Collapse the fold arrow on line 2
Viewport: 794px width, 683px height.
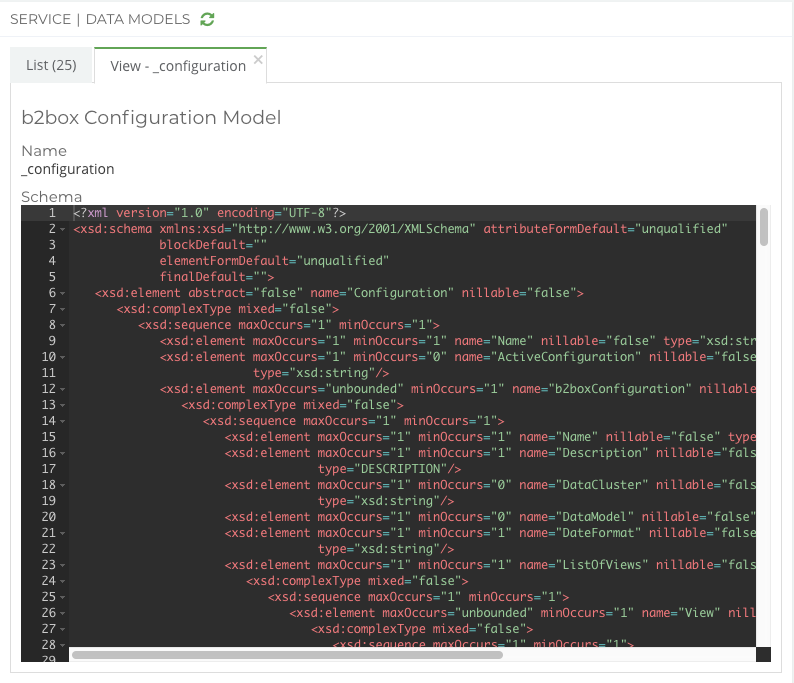point(63,229)
